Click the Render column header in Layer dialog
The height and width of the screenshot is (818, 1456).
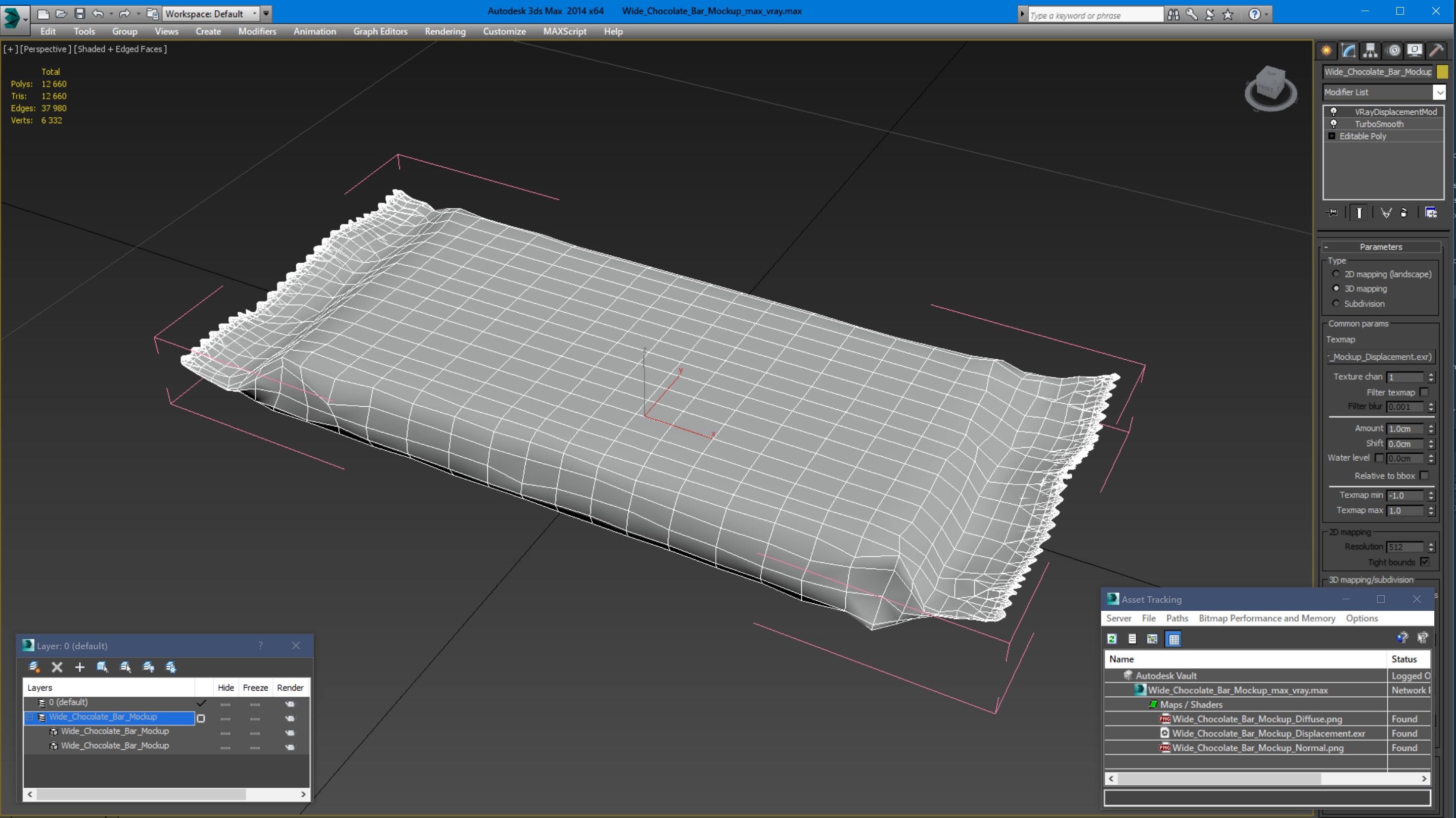[291, 688]
